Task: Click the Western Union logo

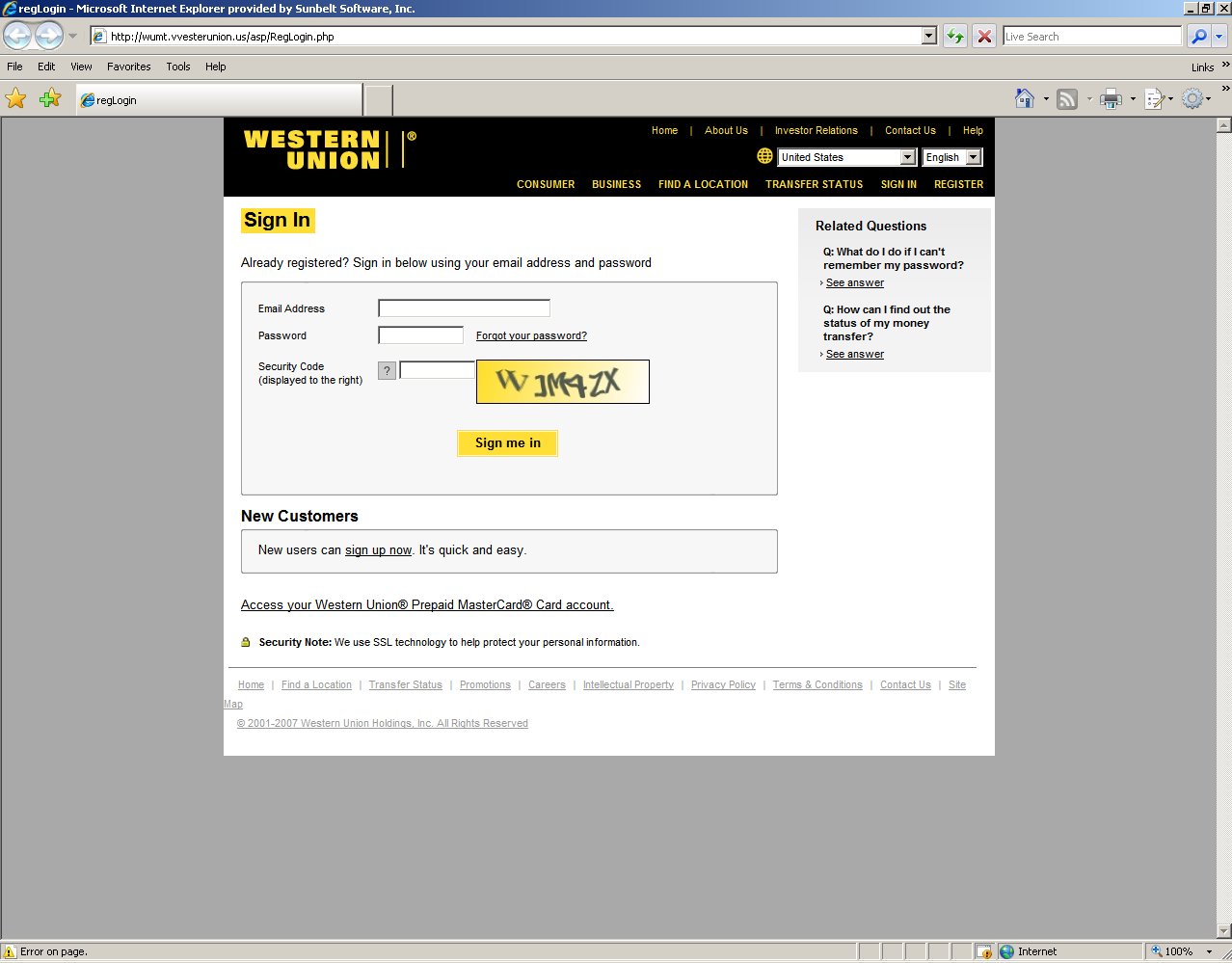Action: pyautogui.click(x=331, y=149)
